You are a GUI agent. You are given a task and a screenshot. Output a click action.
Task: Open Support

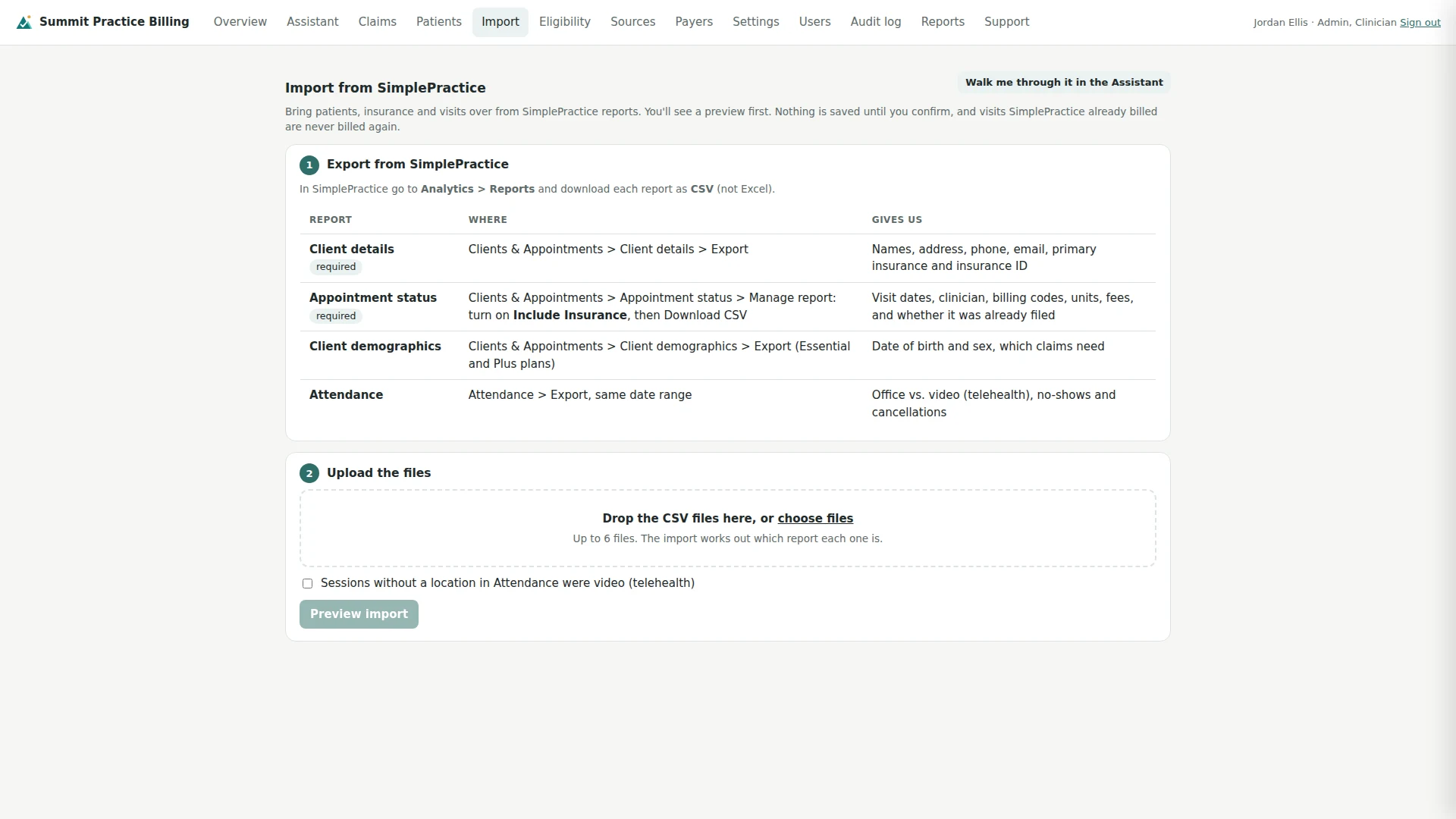[1007, 22]
